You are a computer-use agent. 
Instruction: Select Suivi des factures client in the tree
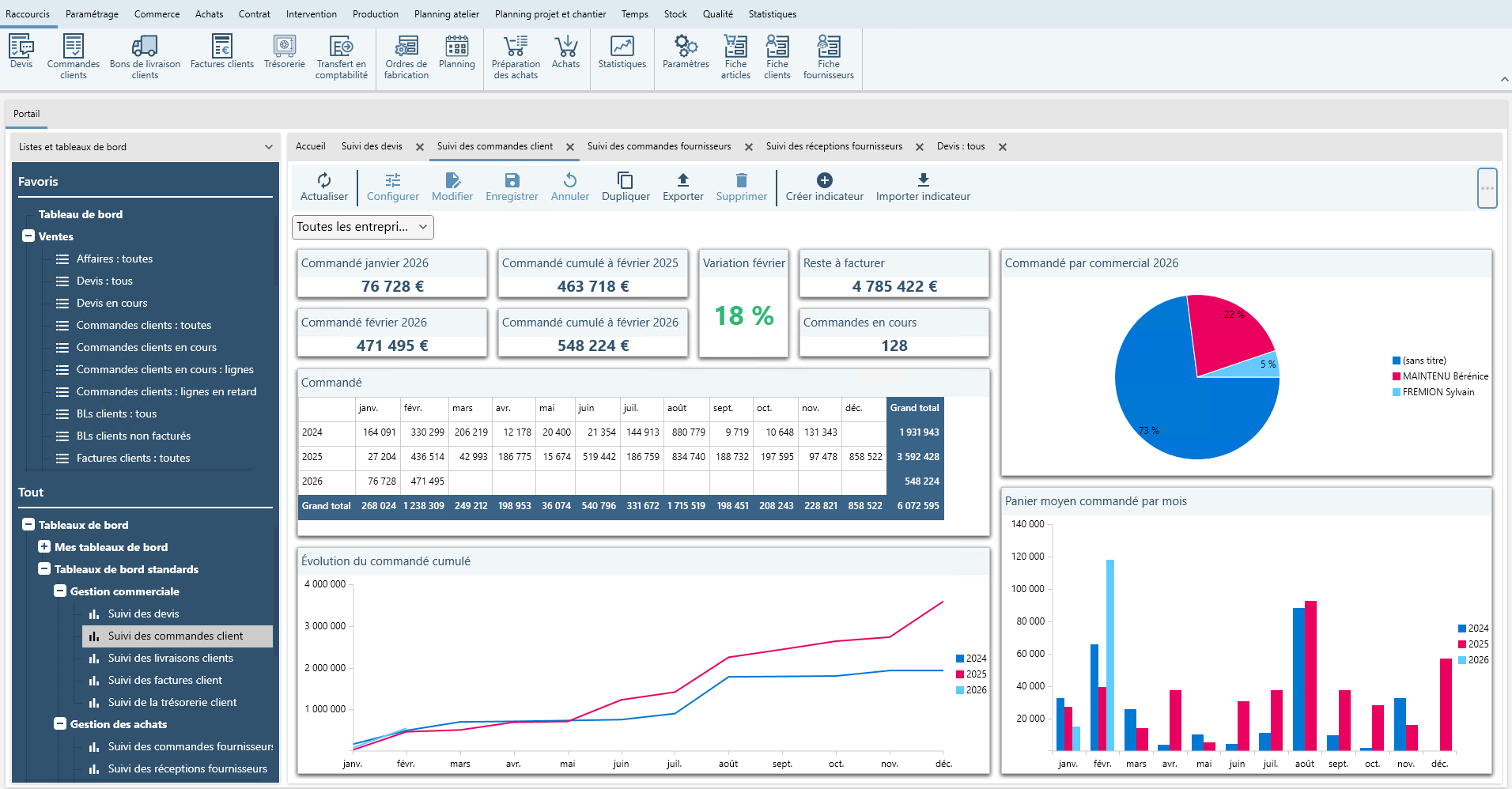(x=165, y=680)
